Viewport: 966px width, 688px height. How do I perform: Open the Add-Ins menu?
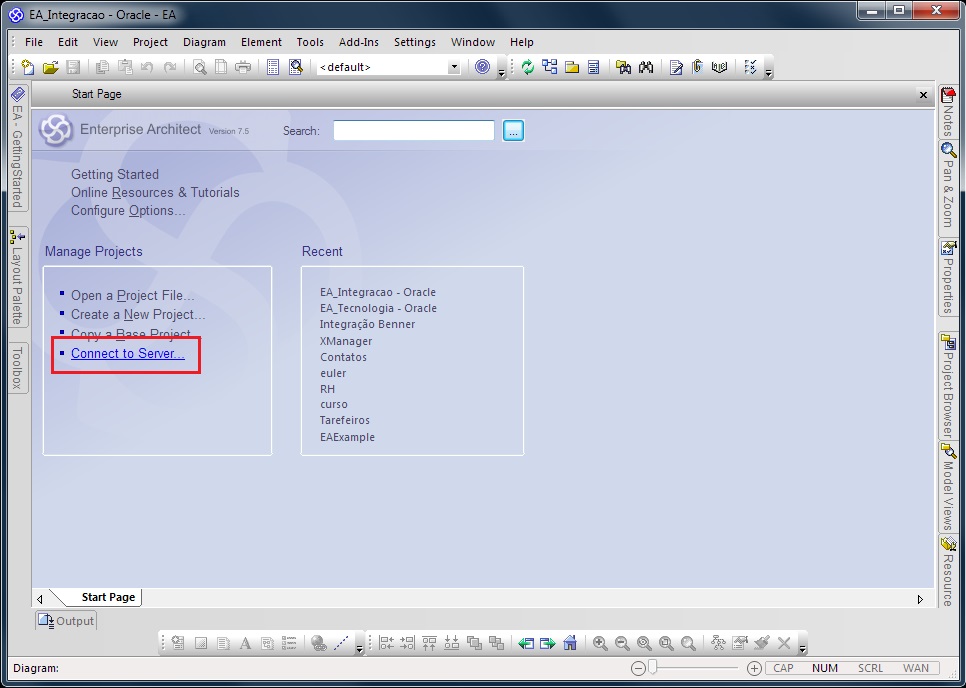coord(359,42)
